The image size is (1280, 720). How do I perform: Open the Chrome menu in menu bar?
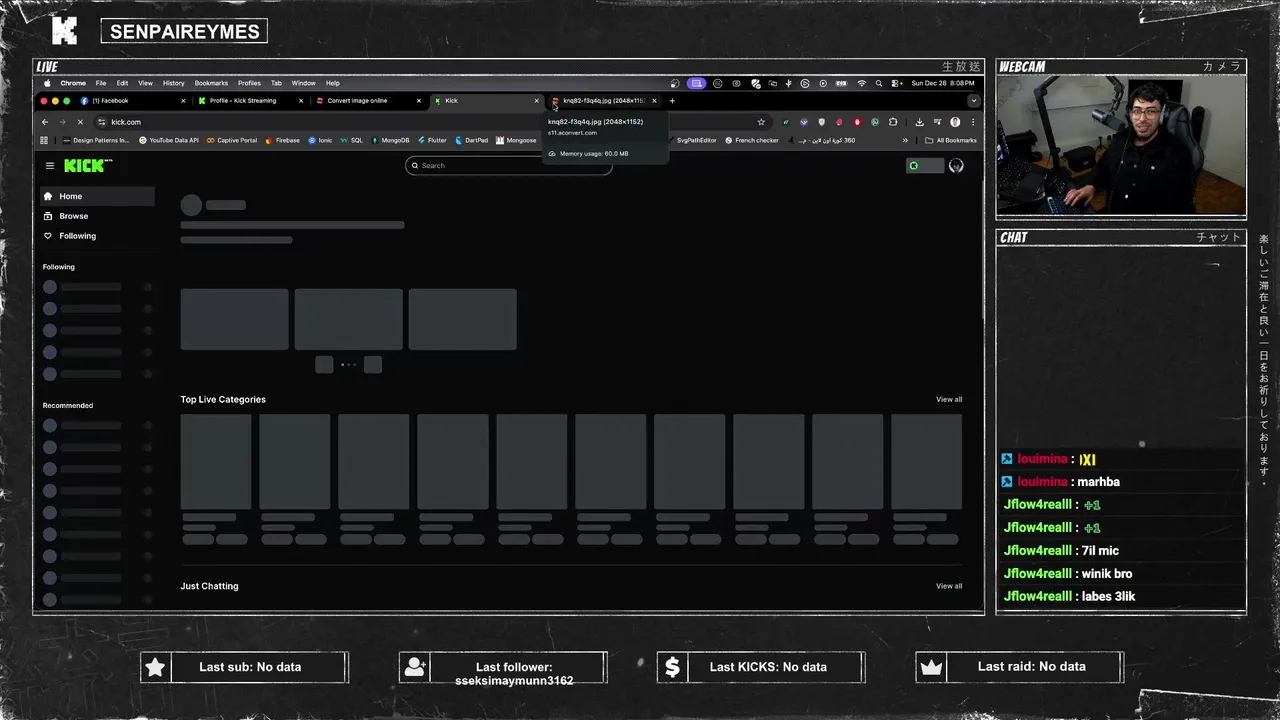pyautogui.click(x=73, y=83)
